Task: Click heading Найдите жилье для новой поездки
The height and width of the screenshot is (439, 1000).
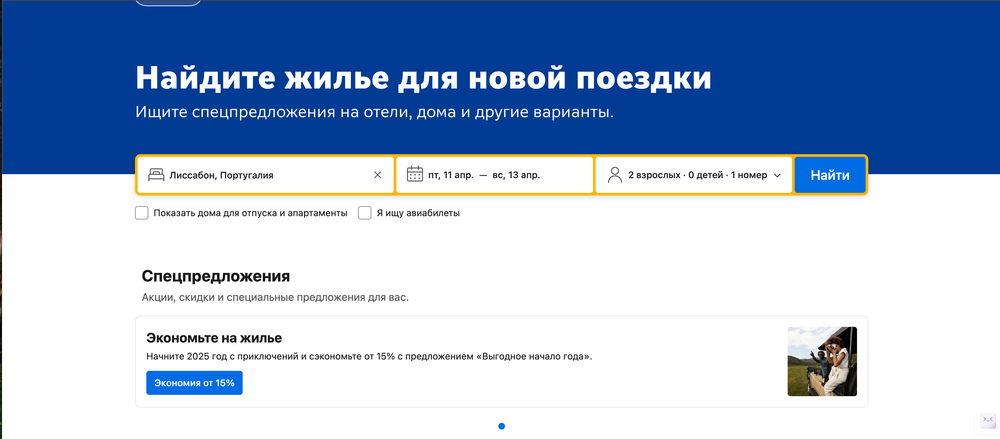Action: 423,78
